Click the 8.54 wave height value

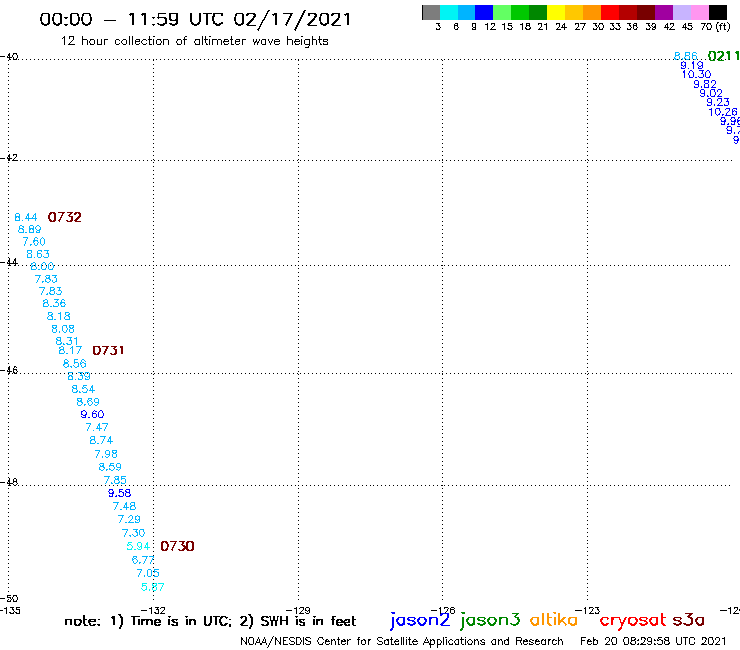coord(83,389)
